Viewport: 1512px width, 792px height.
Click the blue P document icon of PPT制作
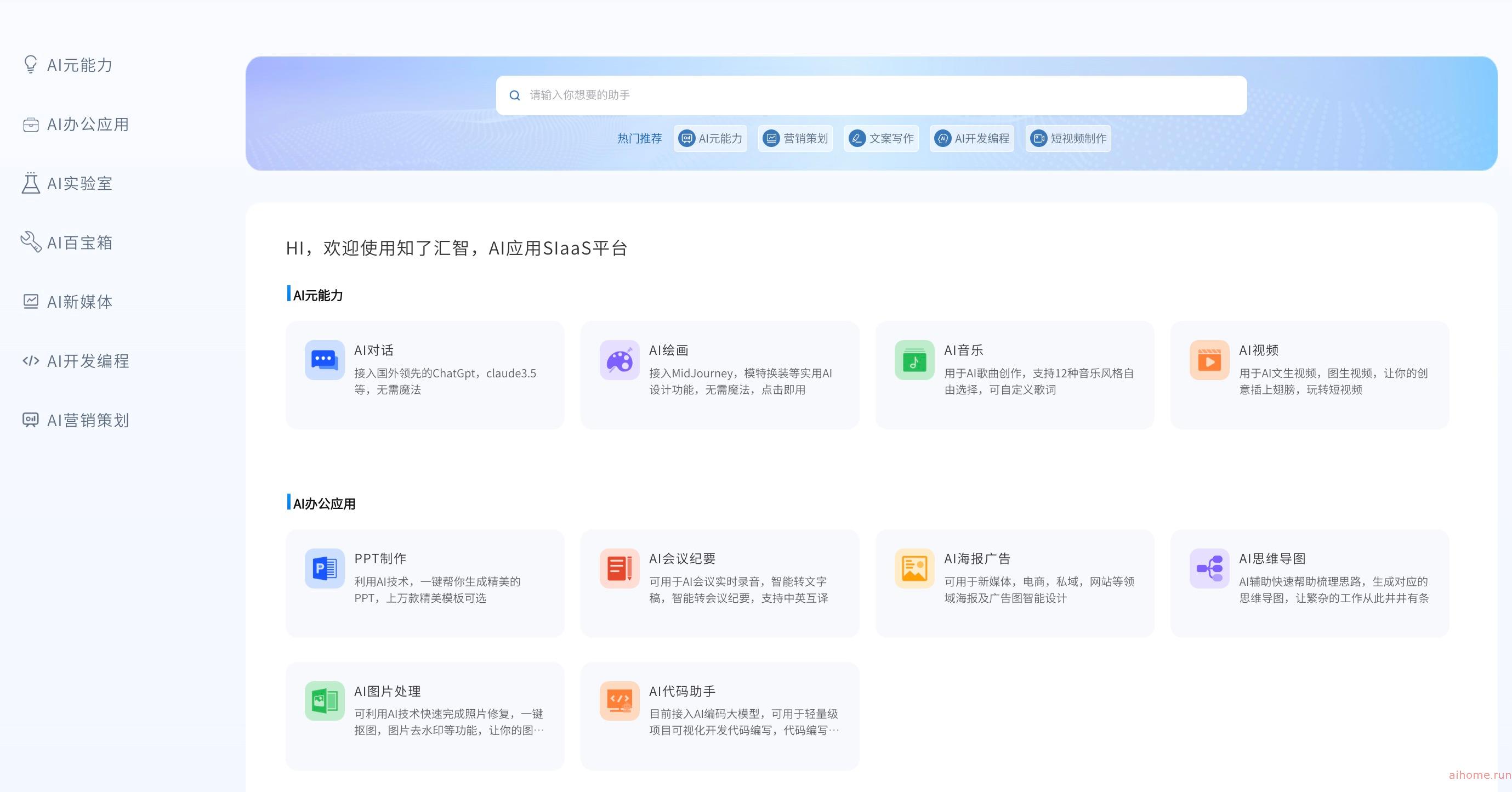click(x=325, y=568)
